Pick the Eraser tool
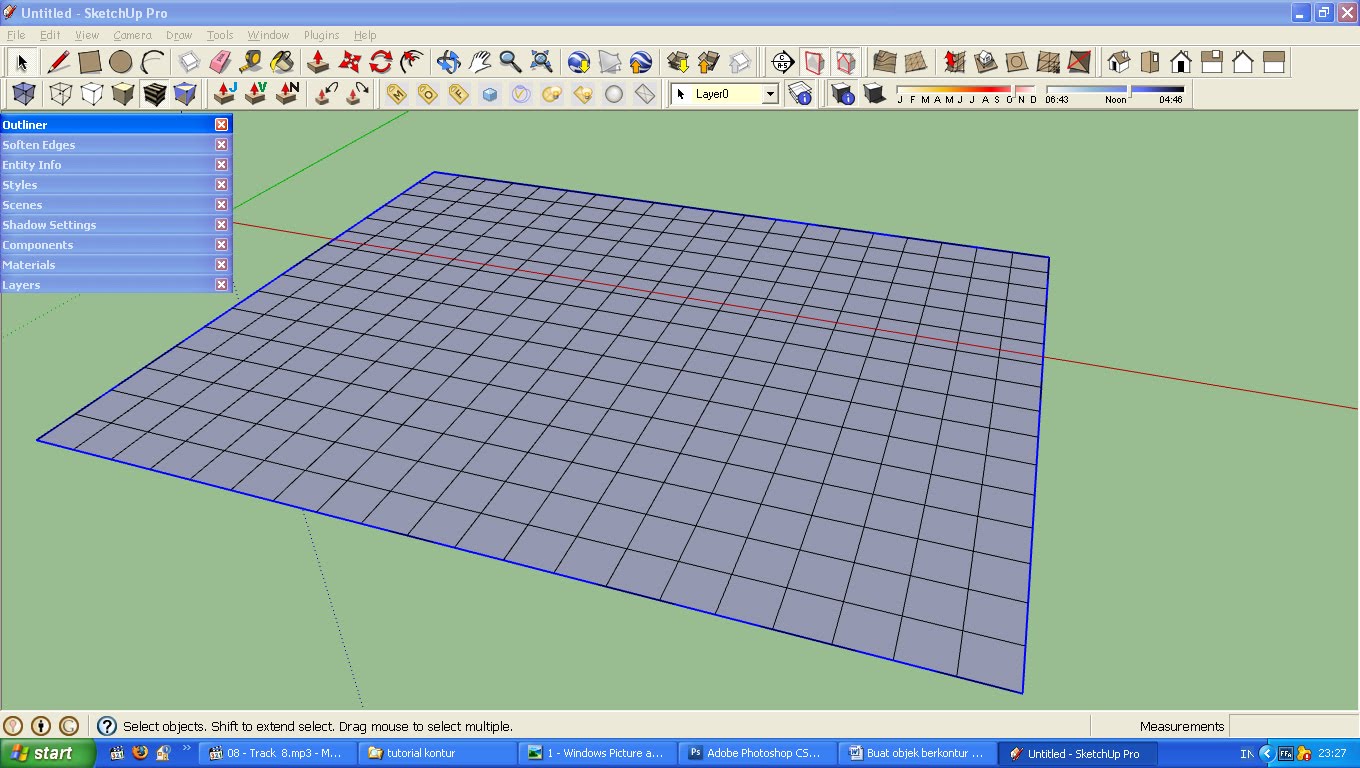Viewport: 1360px width, 768px height. click(x=220, y=62)
